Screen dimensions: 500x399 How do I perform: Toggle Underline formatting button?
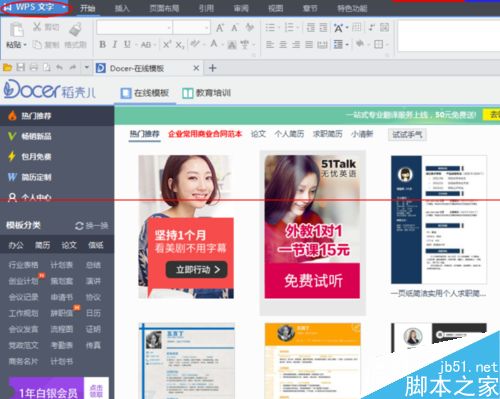pos(127,44)
